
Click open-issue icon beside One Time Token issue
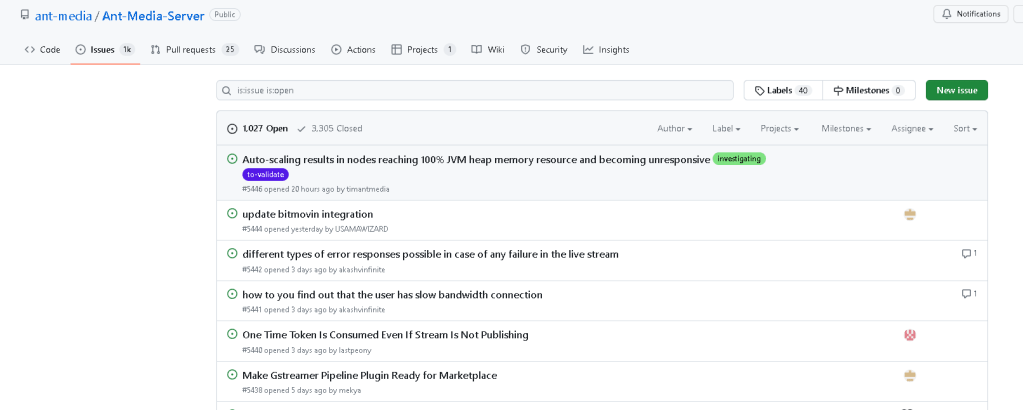pos(232,334)
